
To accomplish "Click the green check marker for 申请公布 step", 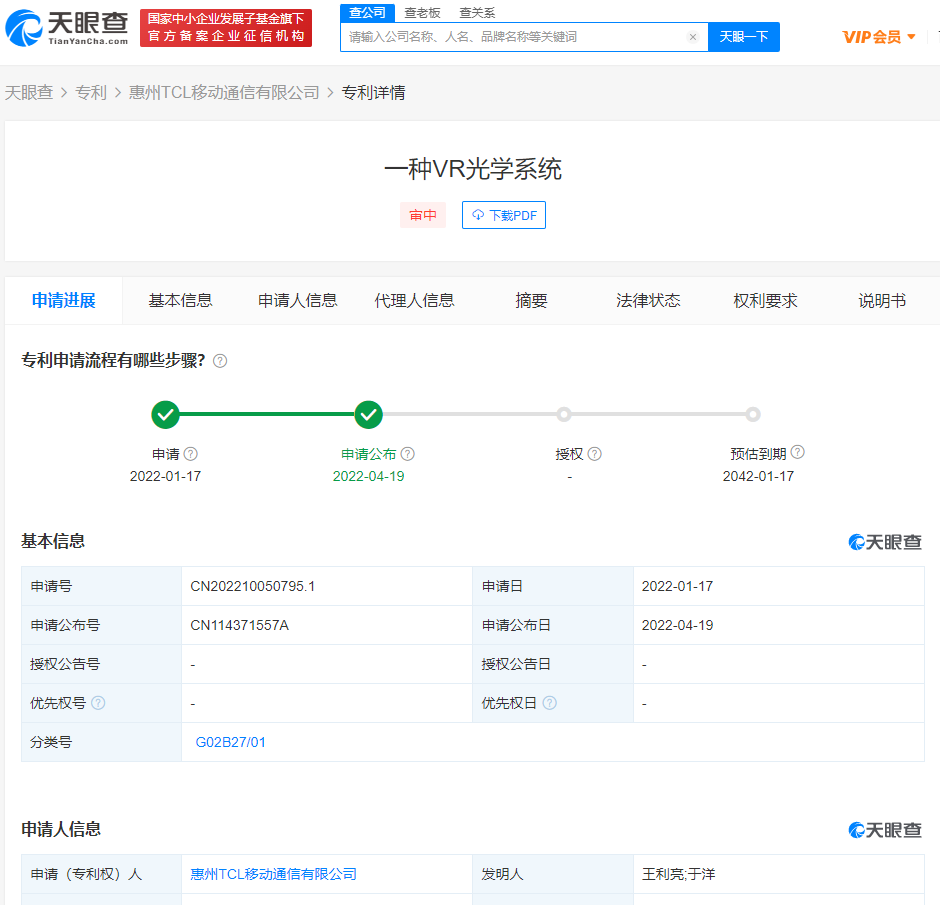I will [369, 414].
